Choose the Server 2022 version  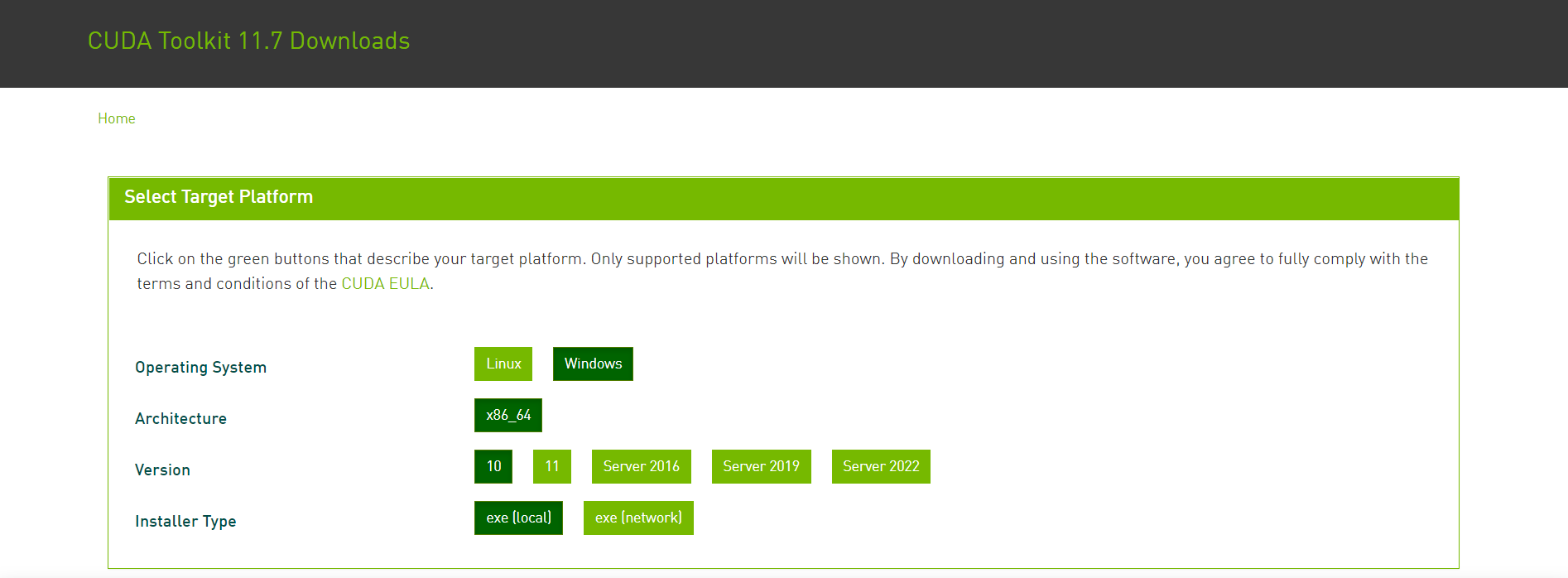tap(881, 466)
